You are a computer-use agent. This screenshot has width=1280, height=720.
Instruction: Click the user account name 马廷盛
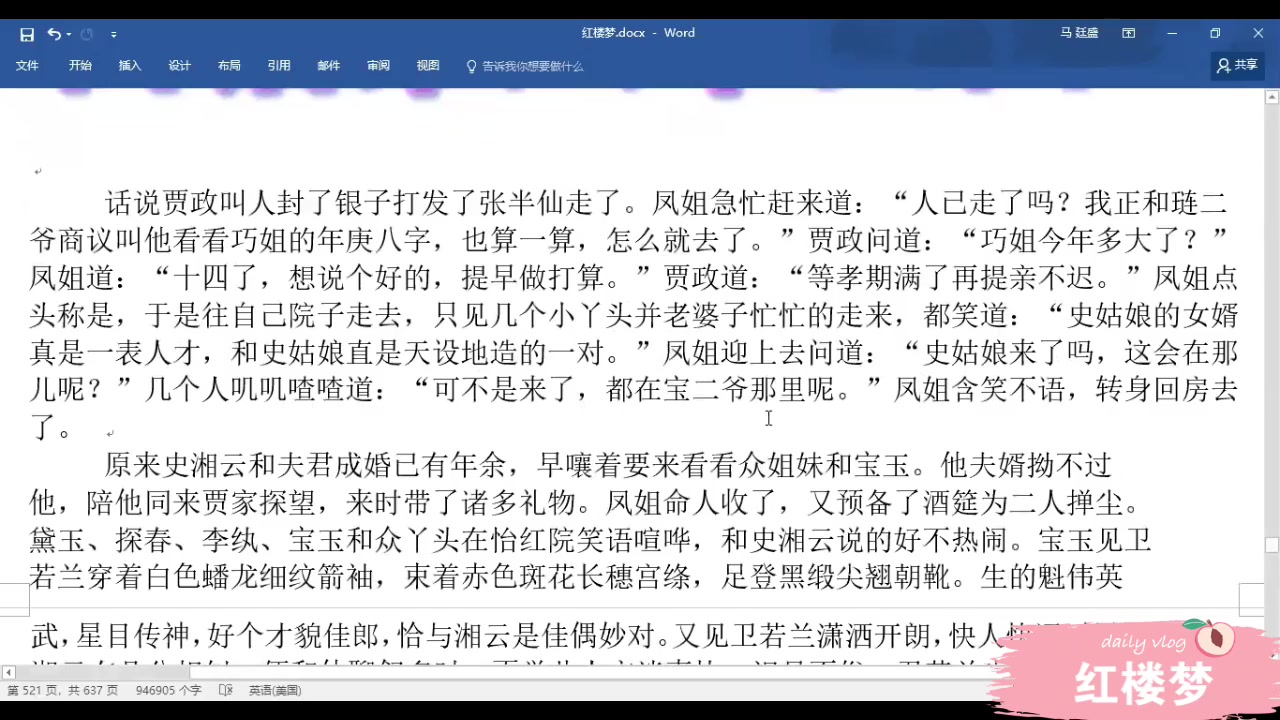[1080, 33]
